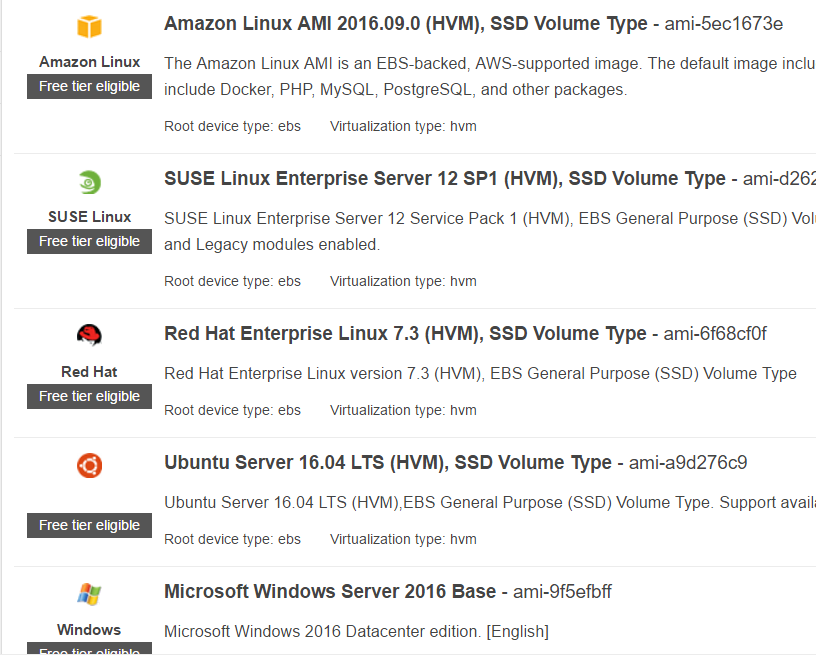
Task: Click Ubuntu Server 16.04 LTS description text
Action: [x=490, y=503]
